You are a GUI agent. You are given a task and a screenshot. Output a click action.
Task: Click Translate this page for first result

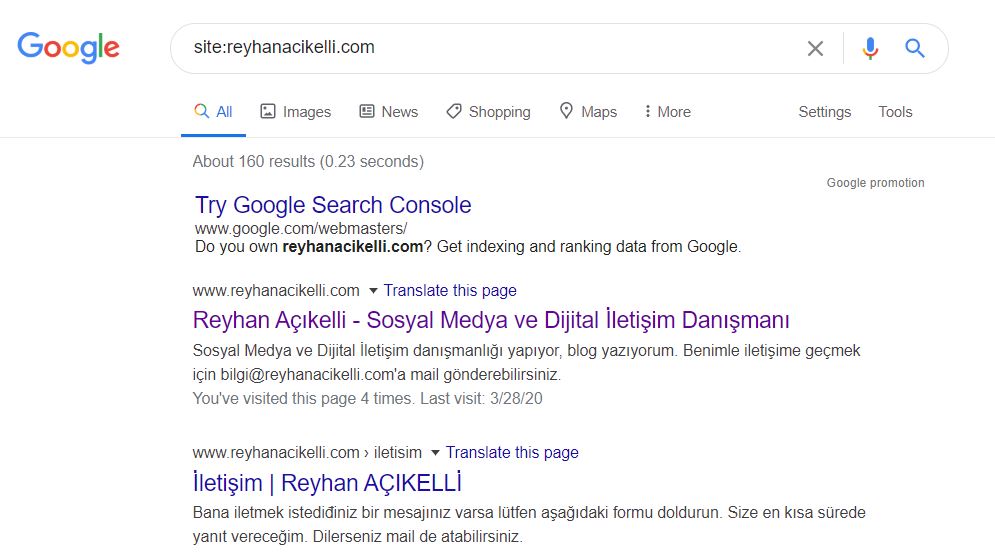450,291
